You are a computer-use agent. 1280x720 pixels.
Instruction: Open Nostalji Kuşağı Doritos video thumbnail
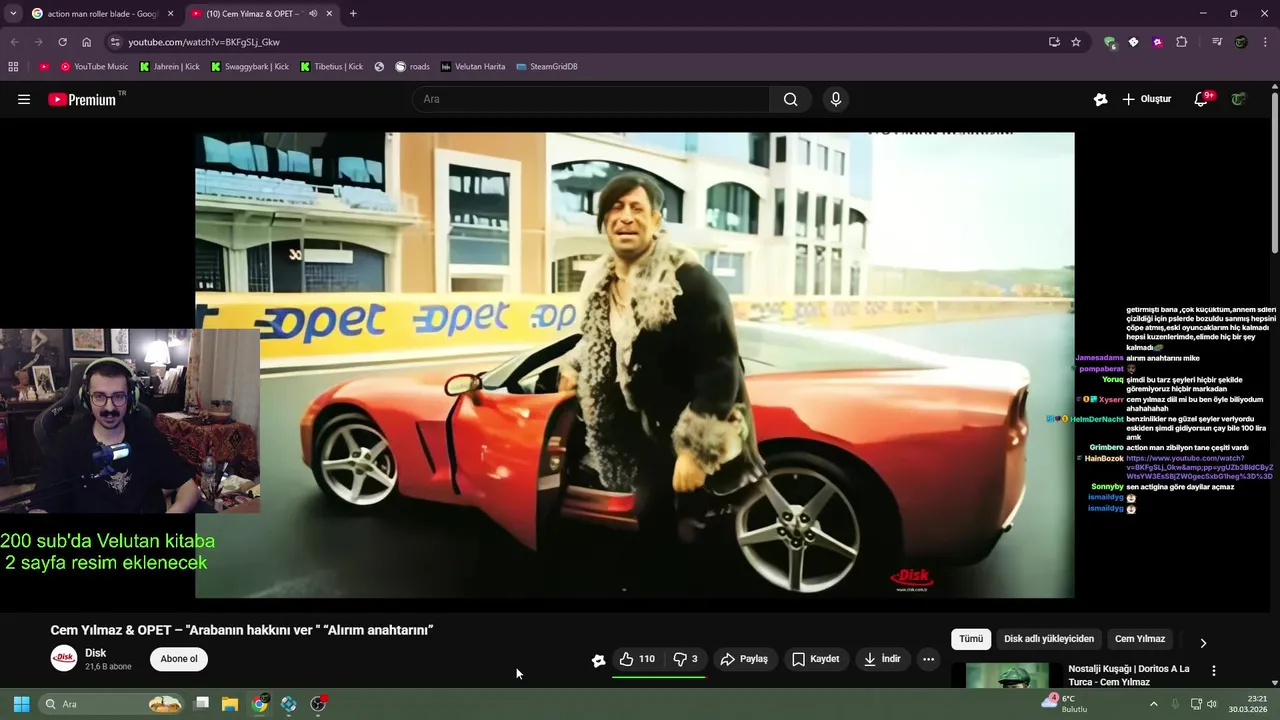tap(1008, 676)
